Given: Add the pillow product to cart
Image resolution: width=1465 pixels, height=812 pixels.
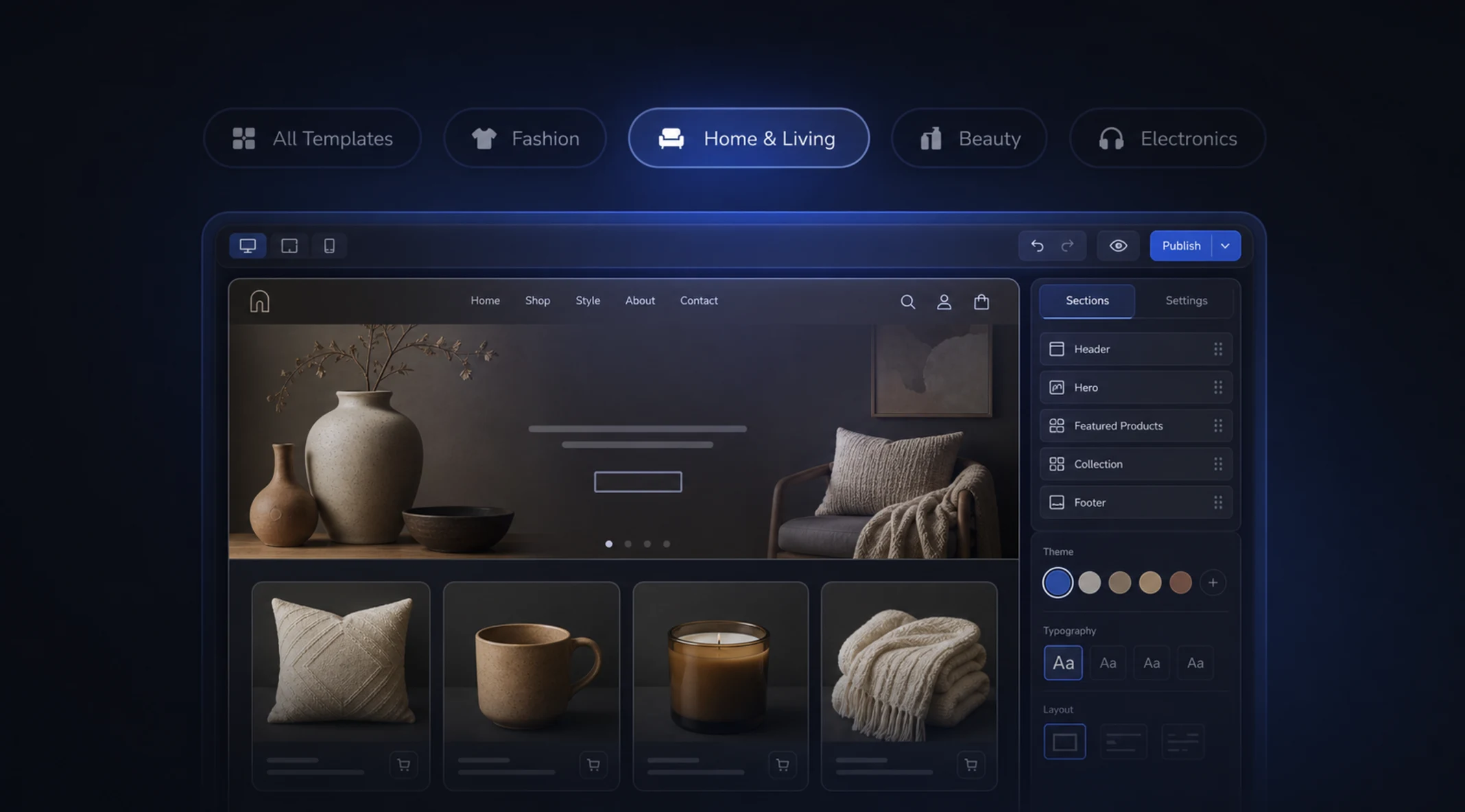Looking at the screenshot, I should point(404,765).
